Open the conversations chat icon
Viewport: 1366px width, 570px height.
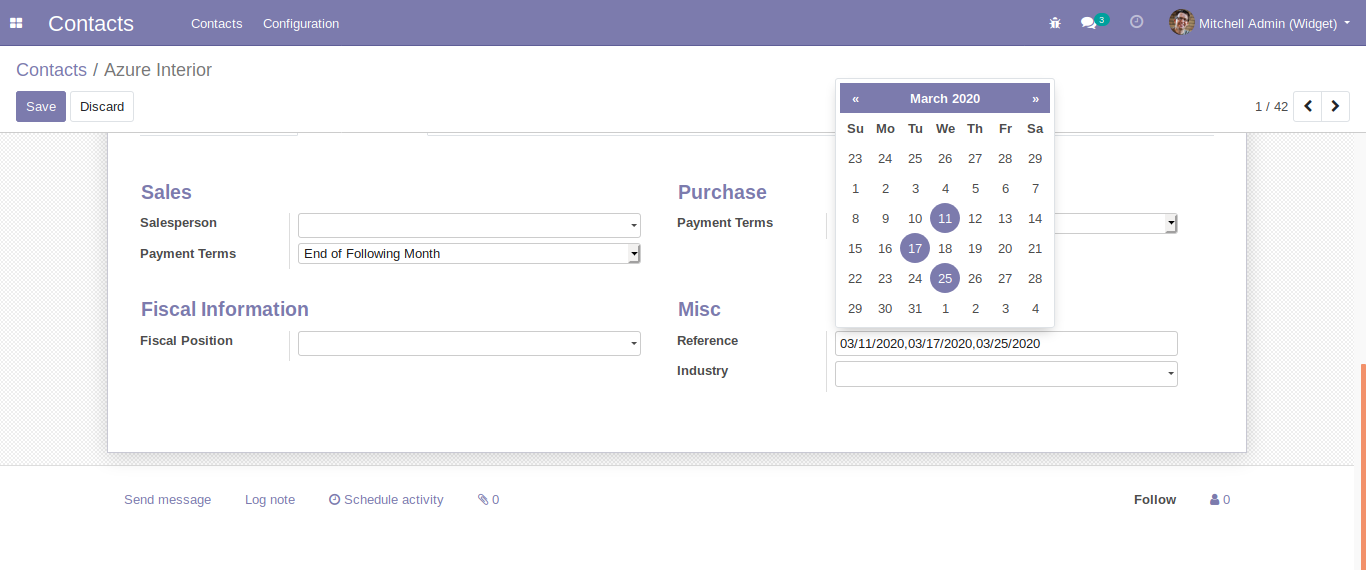[1089, 23]
